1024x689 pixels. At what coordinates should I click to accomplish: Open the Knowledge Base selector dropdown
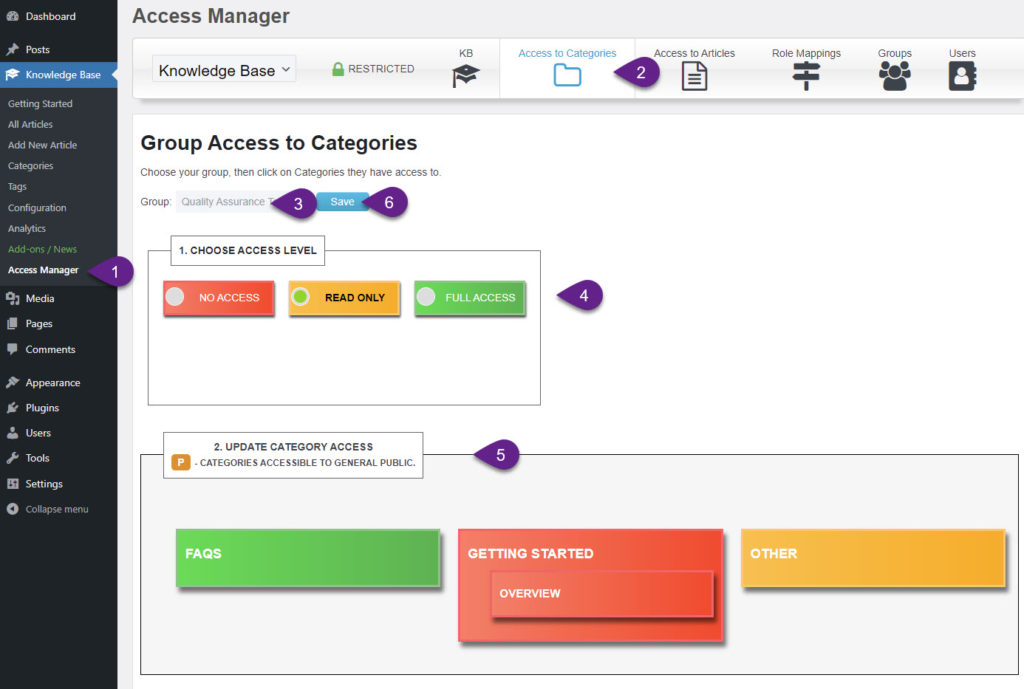[224, 70]
